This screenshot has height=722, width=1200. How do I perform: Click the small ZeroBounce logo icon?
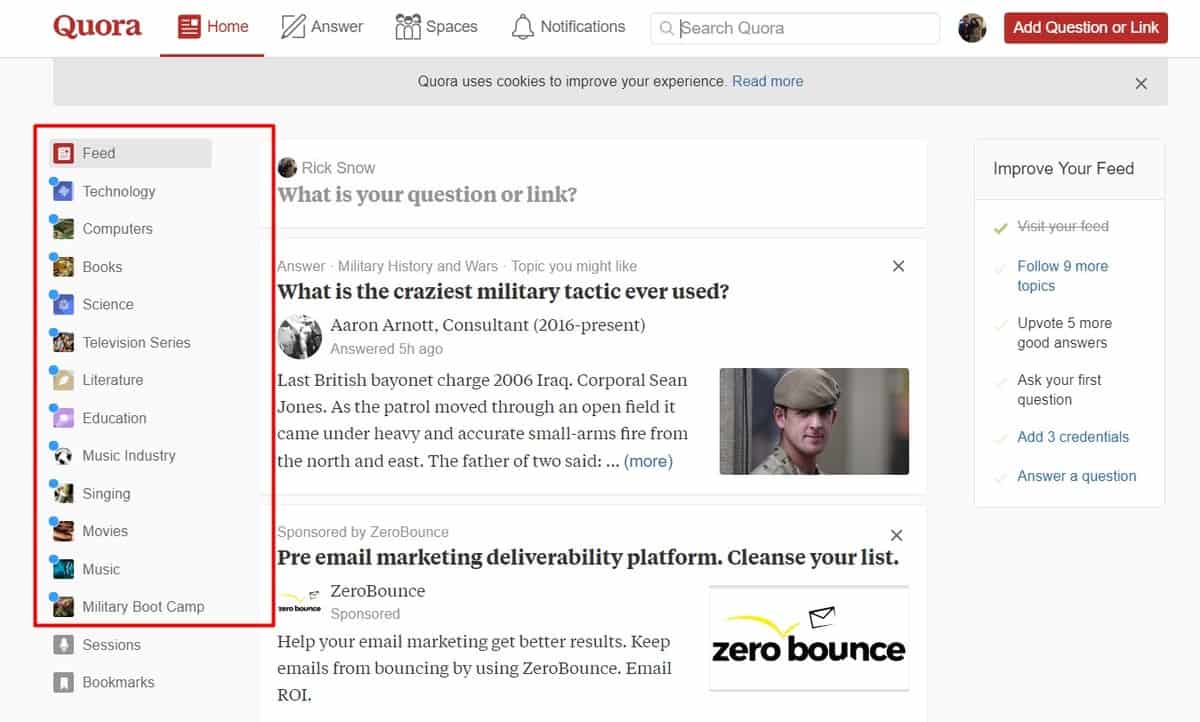click(299, 602)
